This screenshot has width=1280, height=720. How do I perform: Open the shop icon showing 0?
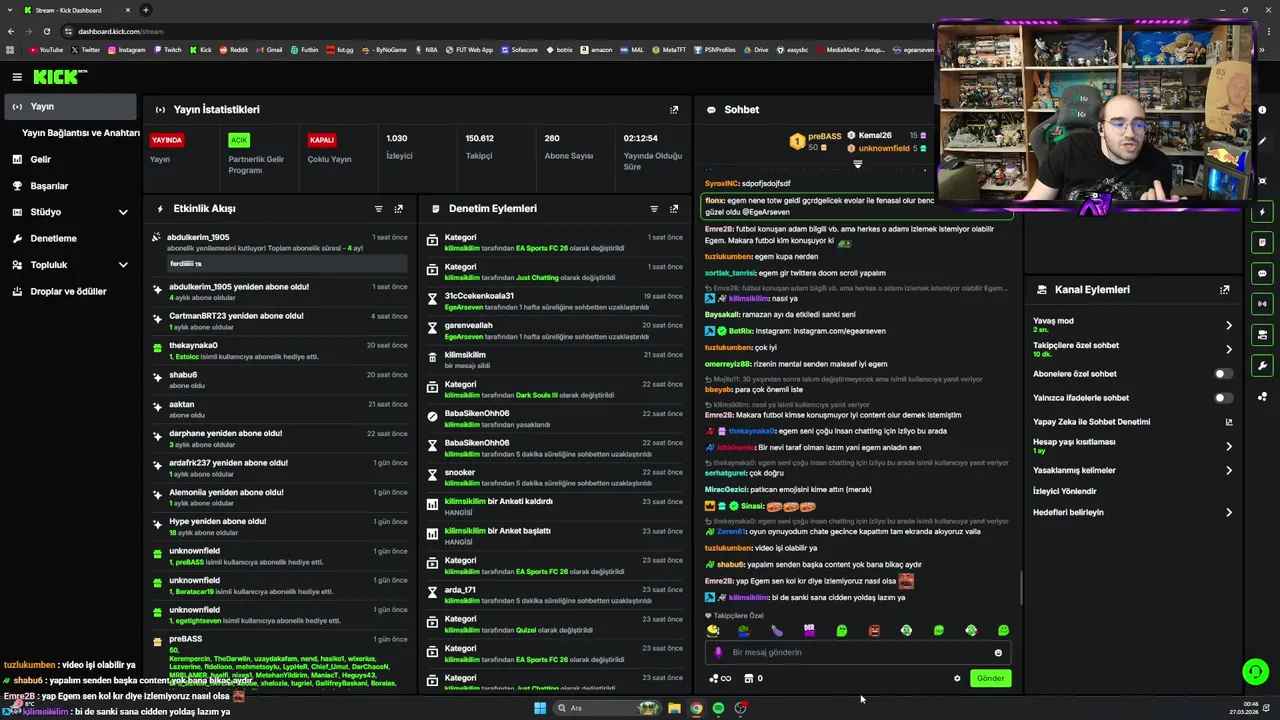click(753, 678)
